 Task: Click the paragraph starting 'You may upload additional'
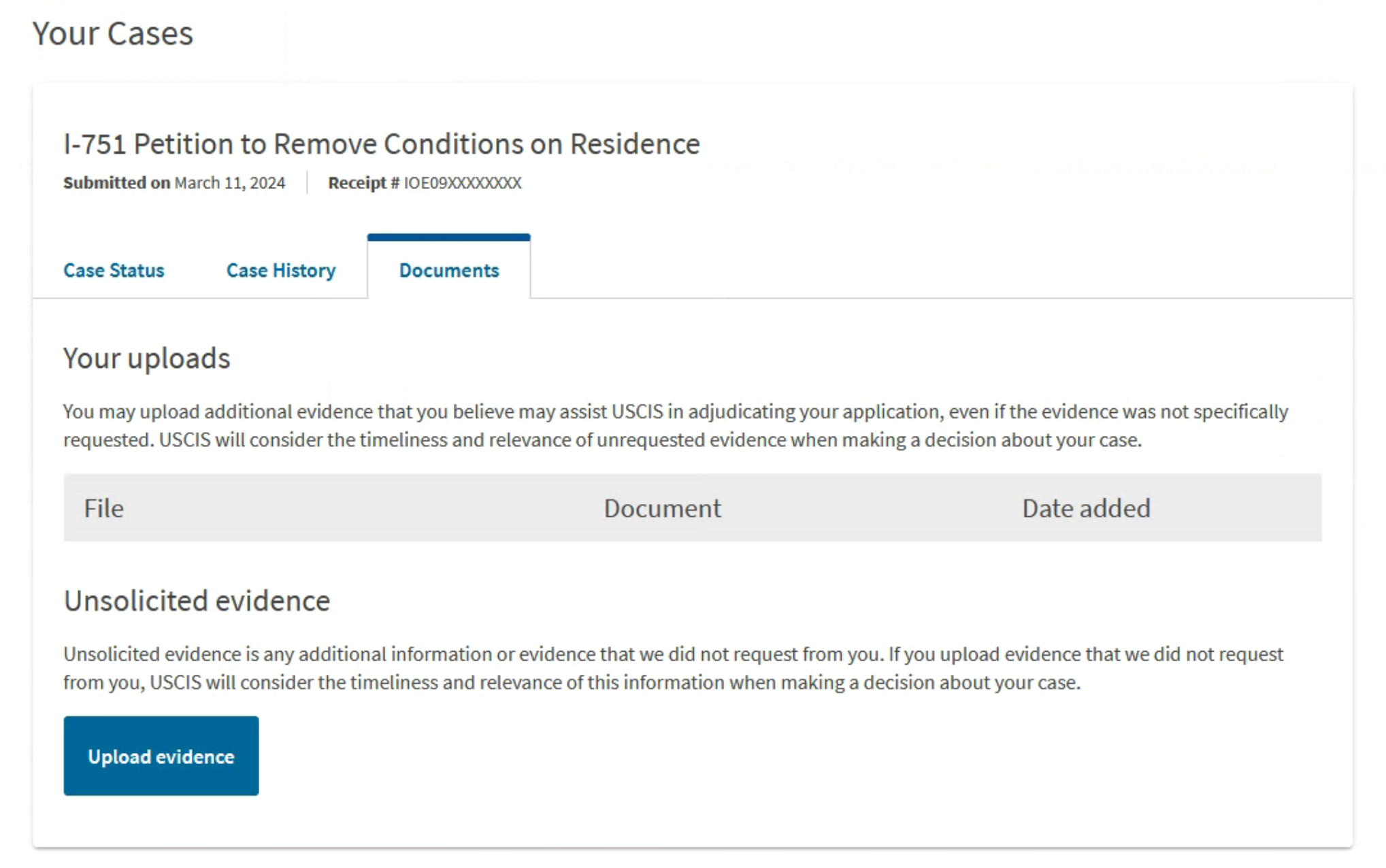(676, 426)
